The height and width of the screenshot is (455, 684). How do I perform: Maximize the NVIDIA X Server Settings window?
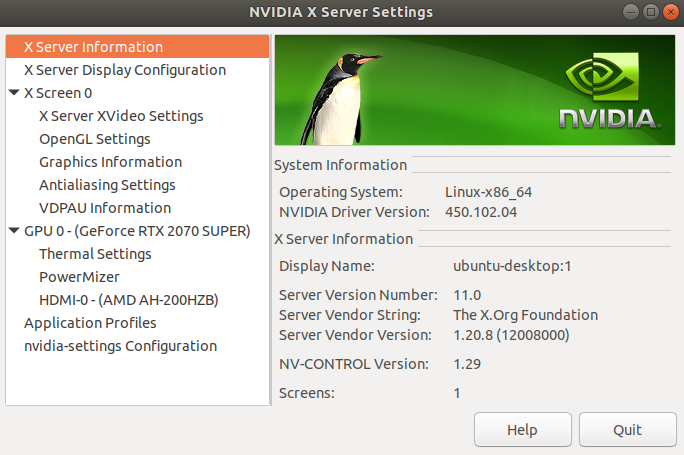(651, 12)
